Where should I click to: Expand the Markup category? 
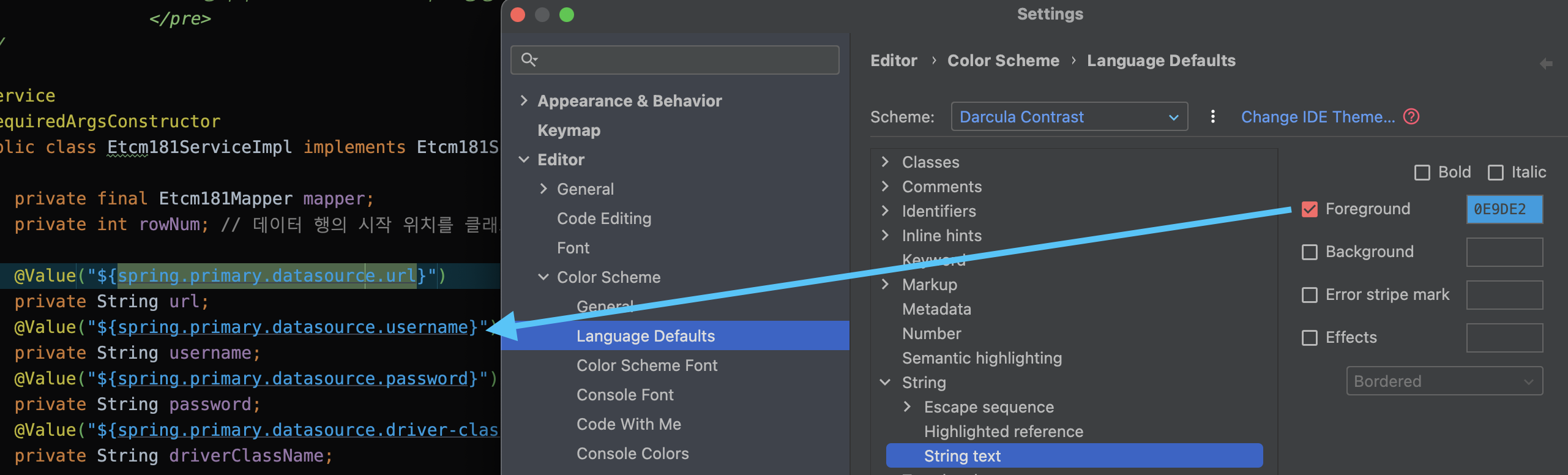885,284
